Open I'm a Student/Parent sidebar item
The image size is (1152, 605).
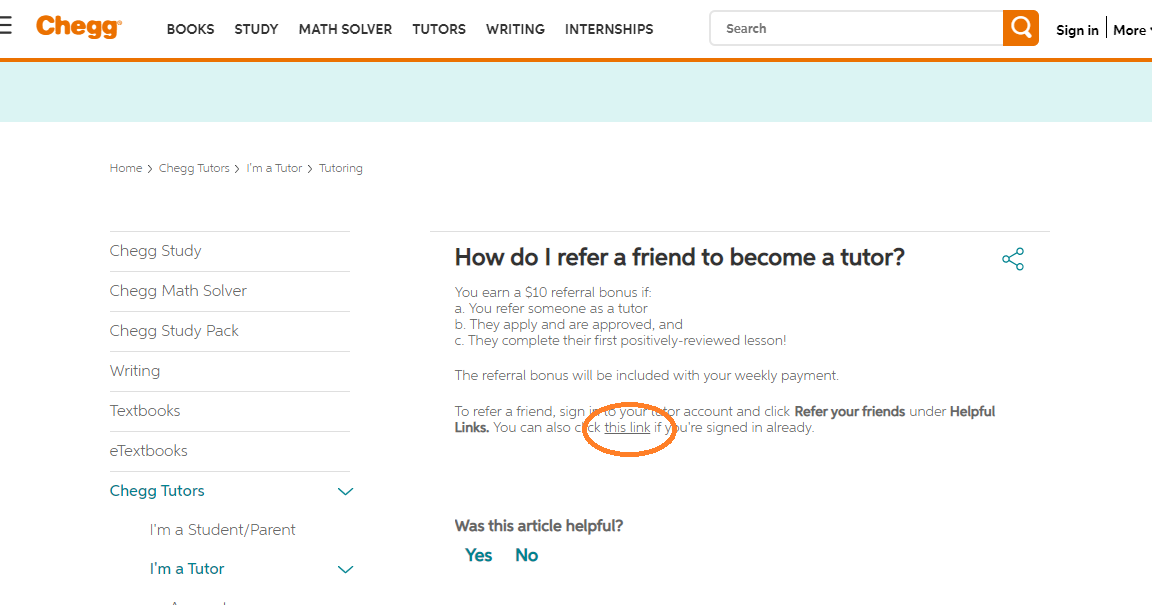222,529
